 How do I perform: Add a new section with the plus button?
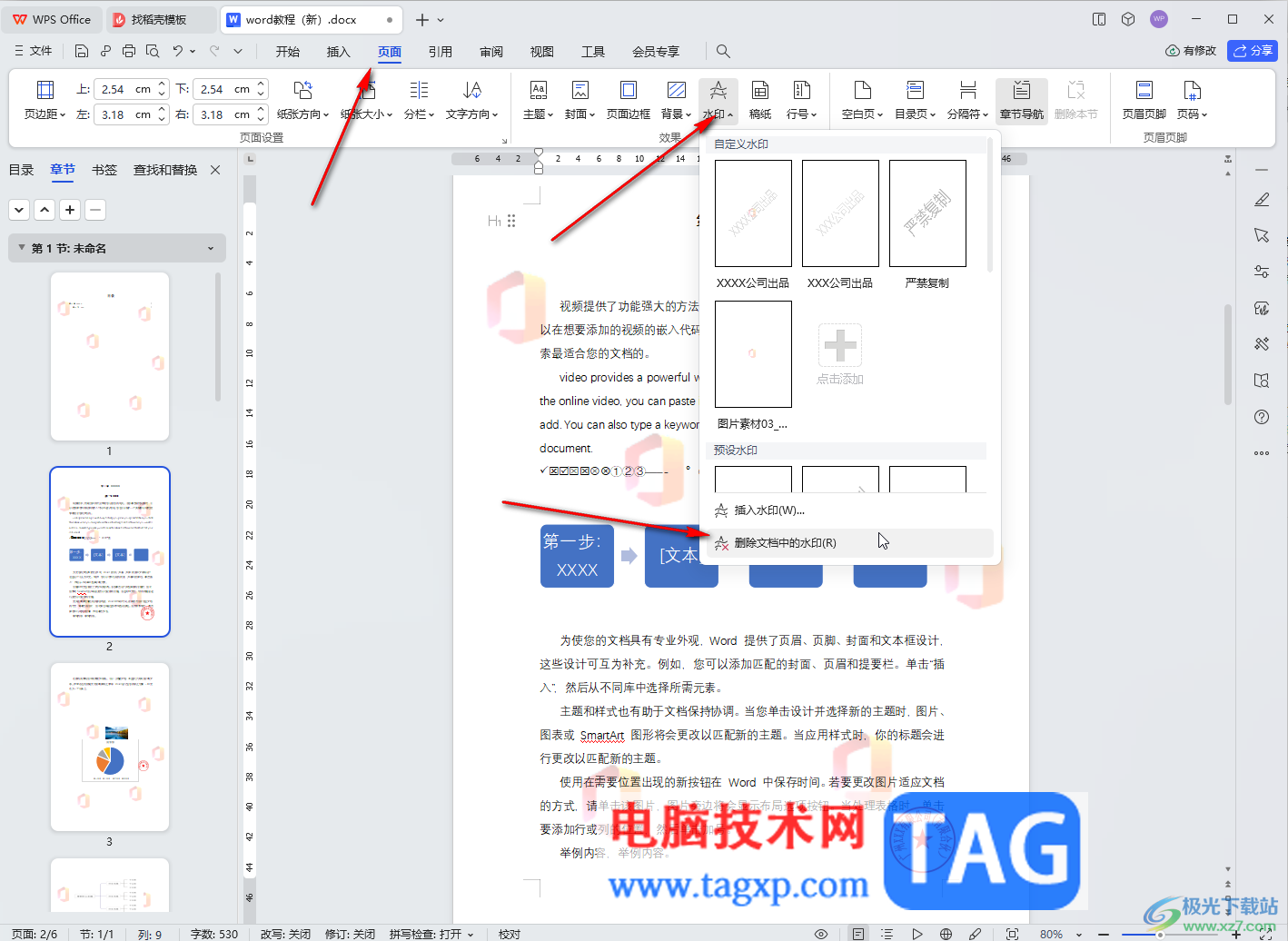coord(70,210)
